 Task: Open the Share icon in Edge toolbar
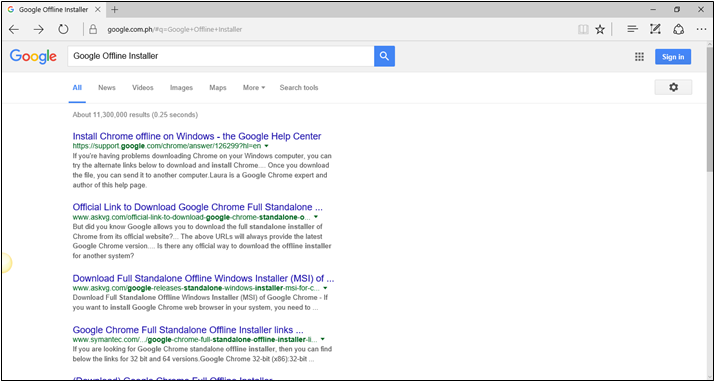click(678, 30)
